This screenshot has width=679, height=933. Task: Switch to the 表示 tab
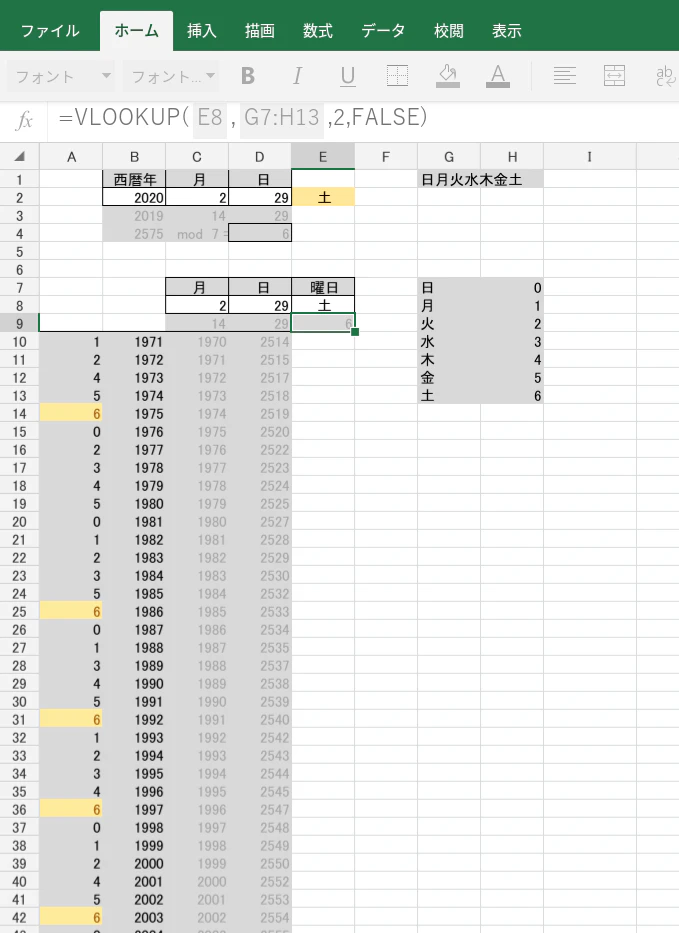(506, 31)
